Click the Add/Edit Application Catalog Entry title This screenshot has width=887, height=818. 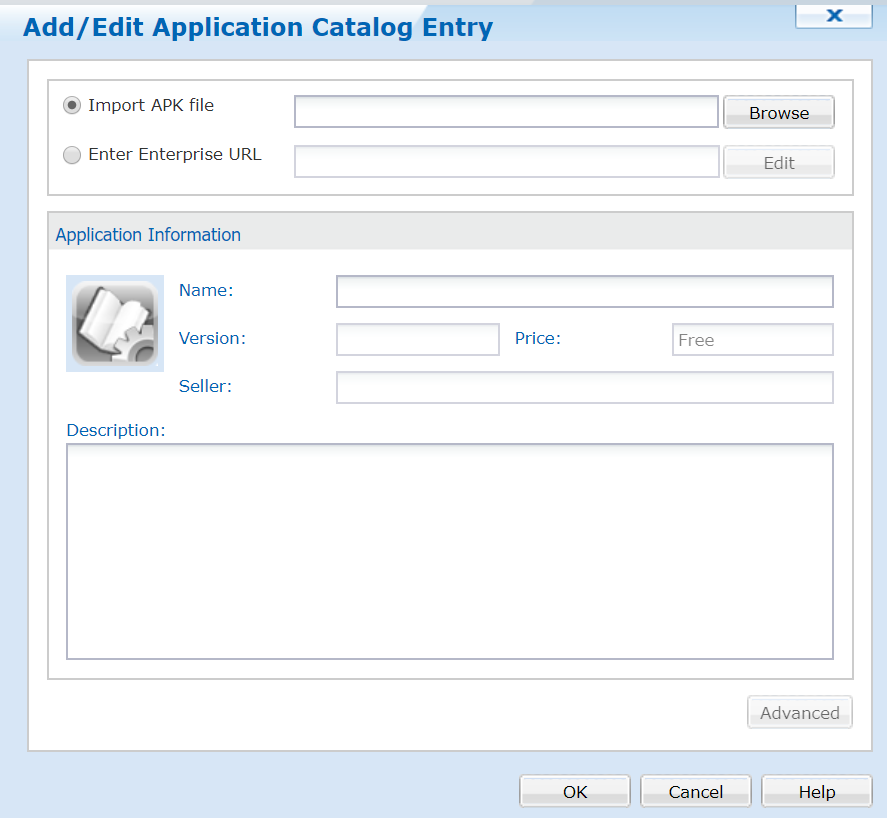(x=258, y=28)
